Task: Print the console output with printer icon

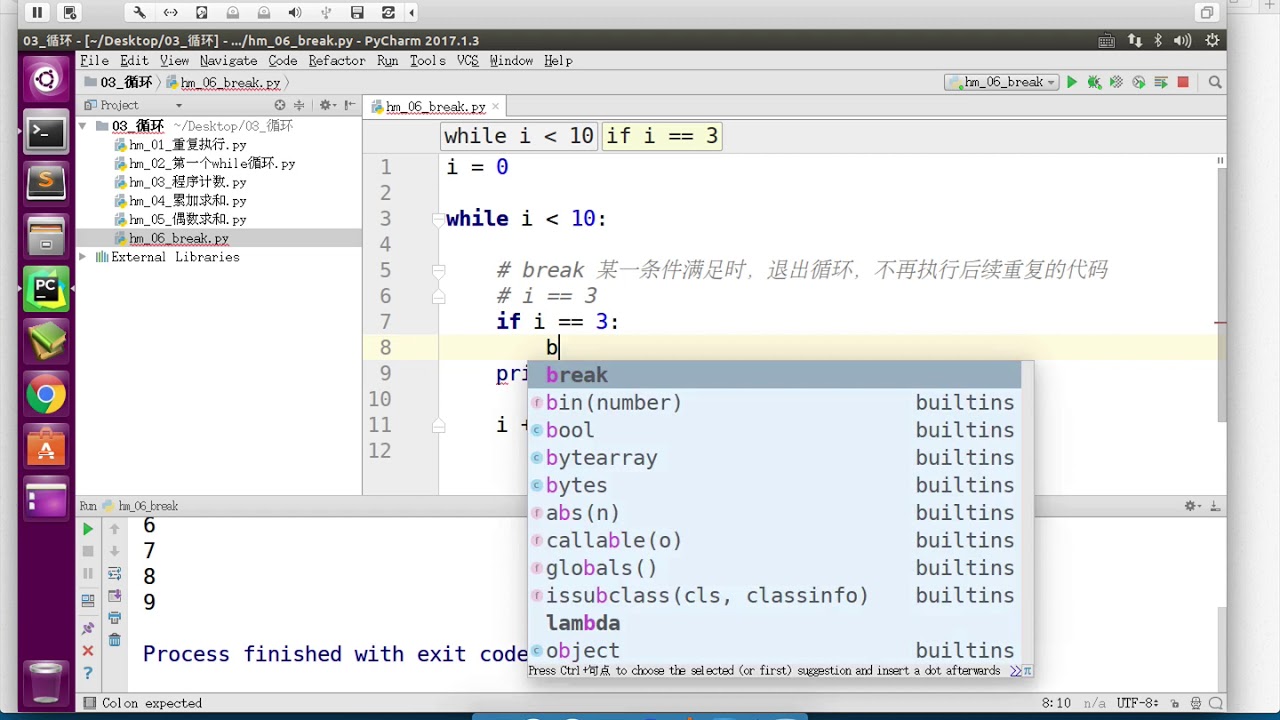Action: [x=114, y=618]
